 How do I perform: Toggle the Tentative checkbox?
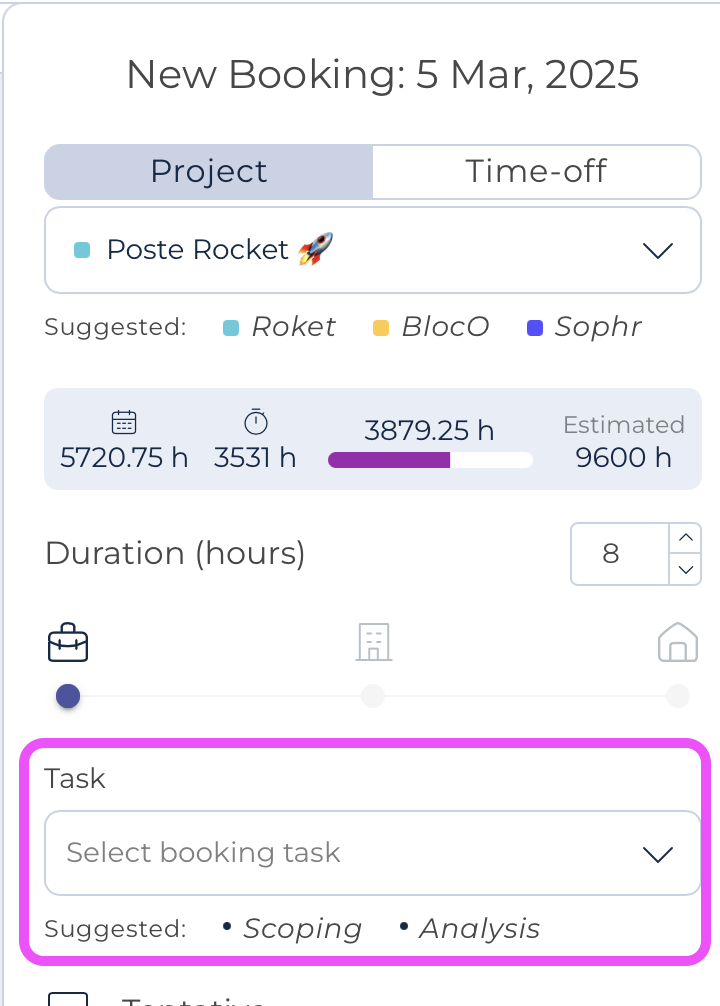click(68, 997)
